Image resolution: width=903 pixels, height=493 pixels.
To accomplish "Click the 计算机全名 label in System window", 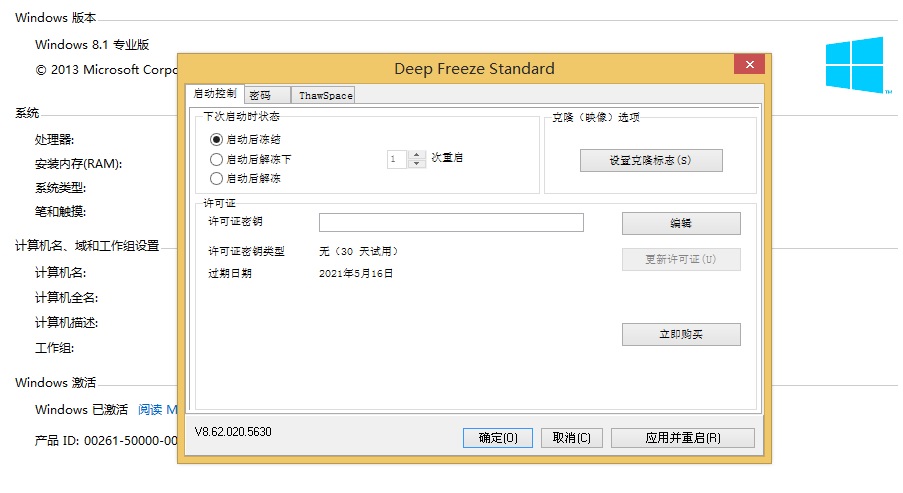I will click(x=66, y=298).
